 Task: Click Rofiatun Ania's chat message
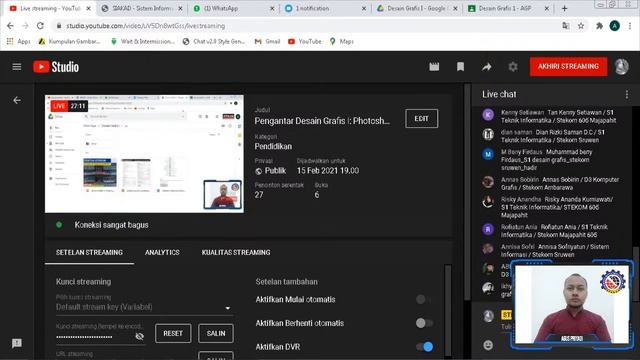(x=554, y=231)
